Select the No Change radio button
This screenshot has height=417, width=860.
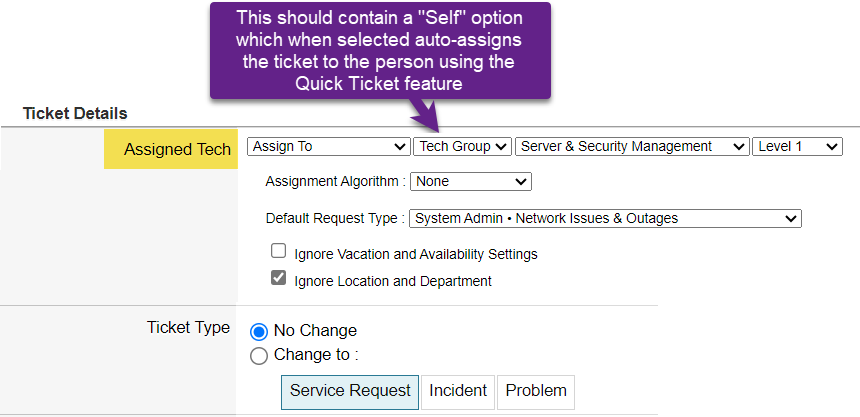tap(259, 331)
